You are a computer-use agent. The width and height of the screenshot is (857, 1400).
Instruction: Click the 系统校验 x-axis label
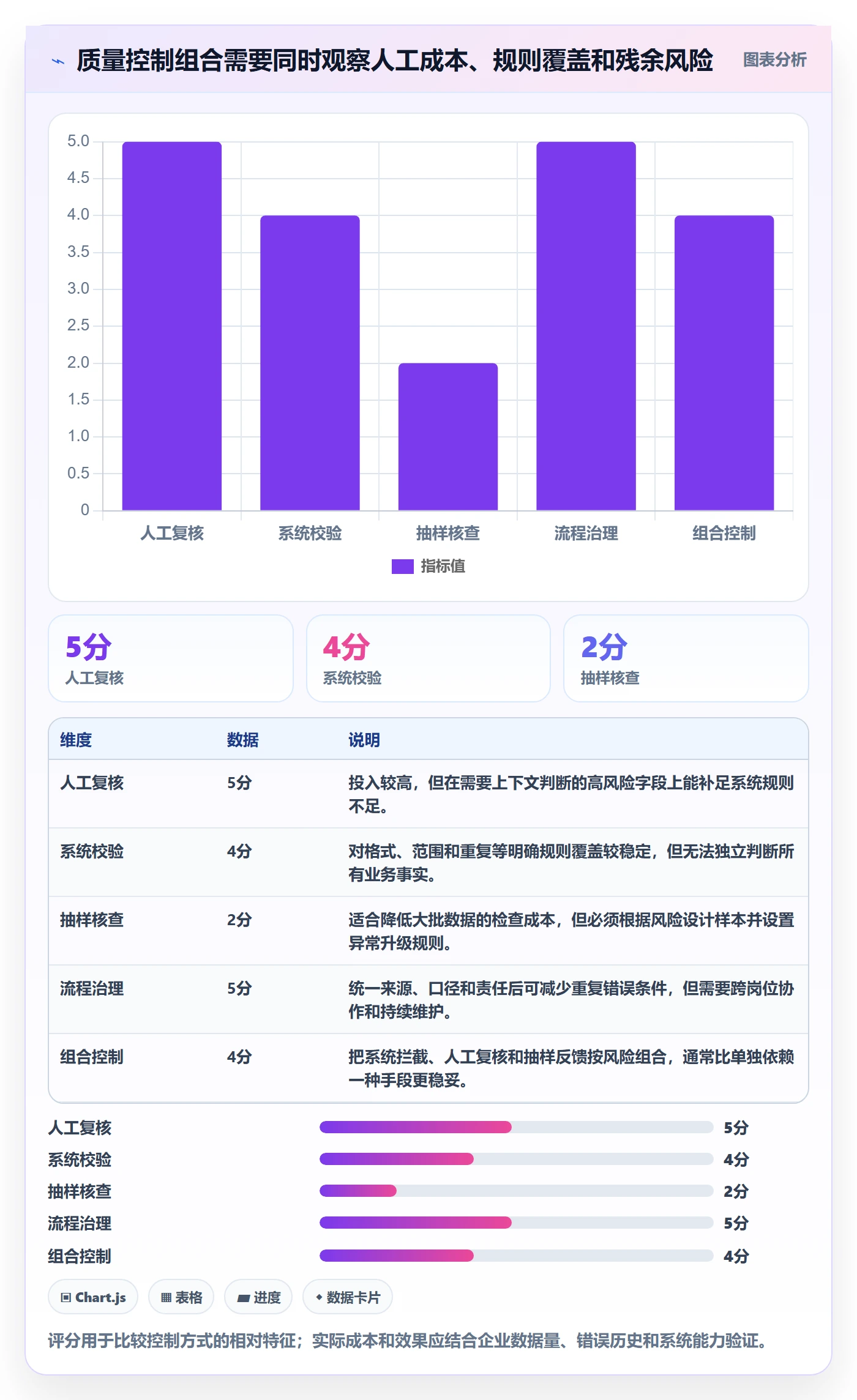(x=310, y=533)
